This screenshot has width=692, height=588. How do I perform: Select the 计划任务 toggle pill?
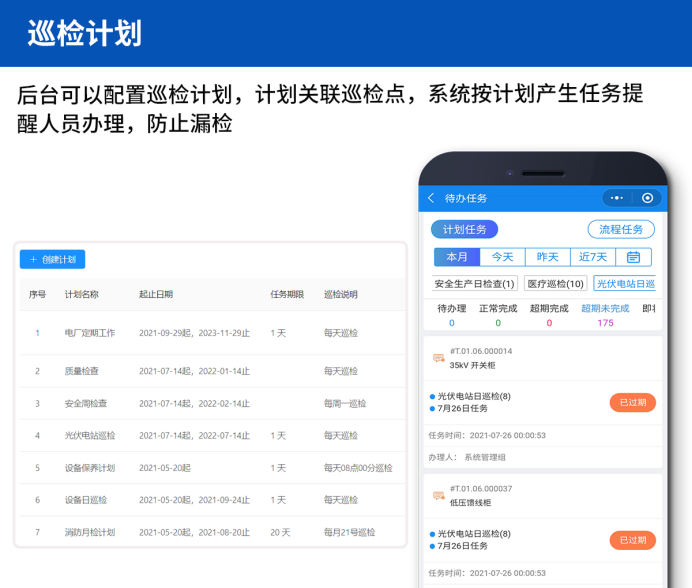pyautogui.click(x=464, y=229)
